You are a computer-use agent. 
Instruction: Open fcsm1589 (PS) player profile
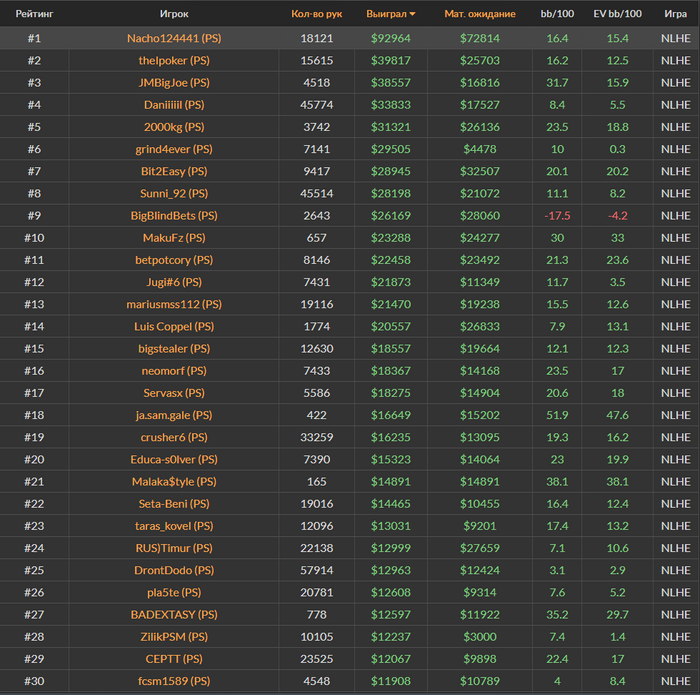point(173,681)
